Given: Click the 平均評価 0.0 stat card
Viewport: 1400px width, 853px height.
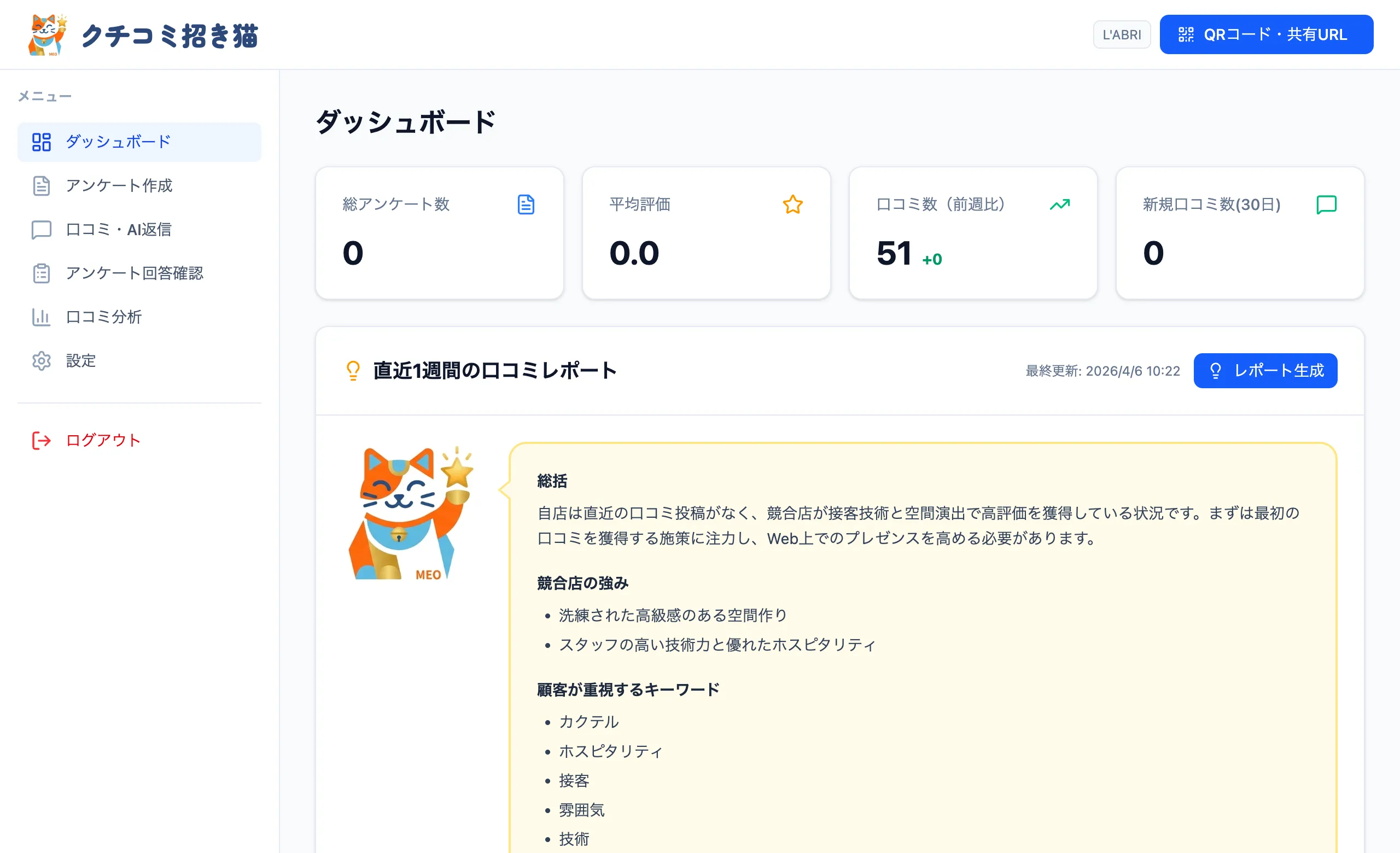Looking at the screenshot, I should click(x=706, y=233).
